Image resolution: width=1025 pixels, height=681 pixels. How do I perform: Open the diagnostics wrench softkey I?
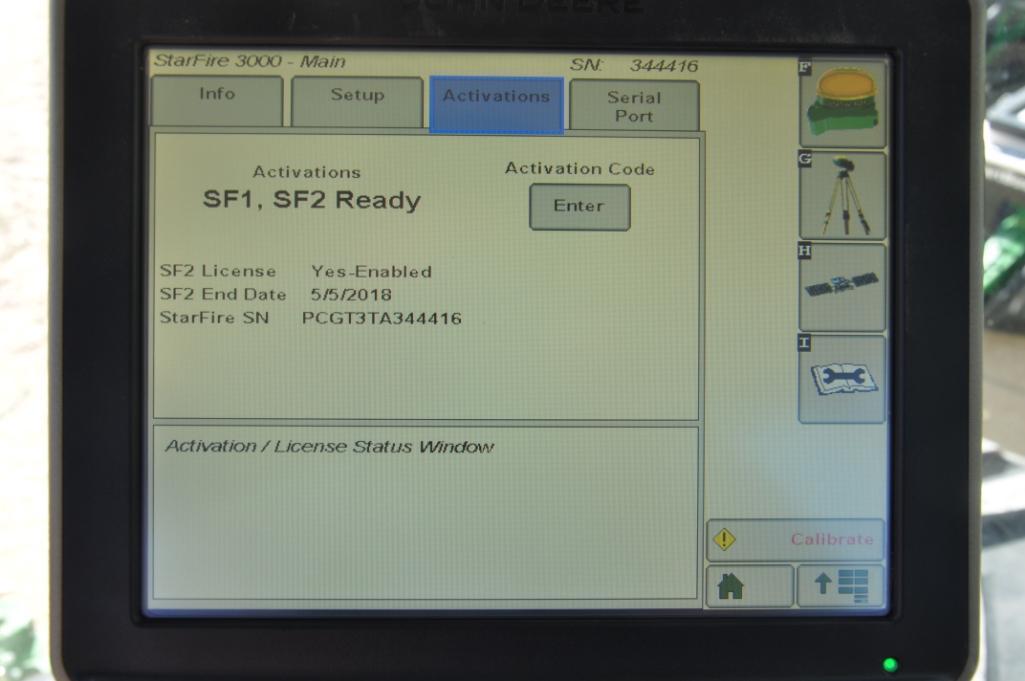(843, 379)
